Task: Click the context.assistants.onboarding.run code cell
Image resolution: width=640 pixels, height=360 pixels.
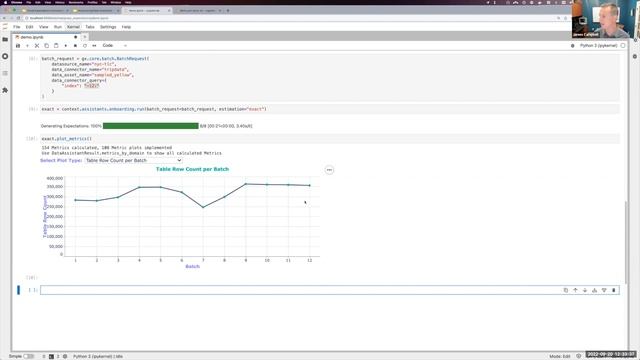Action: point(330,109)
